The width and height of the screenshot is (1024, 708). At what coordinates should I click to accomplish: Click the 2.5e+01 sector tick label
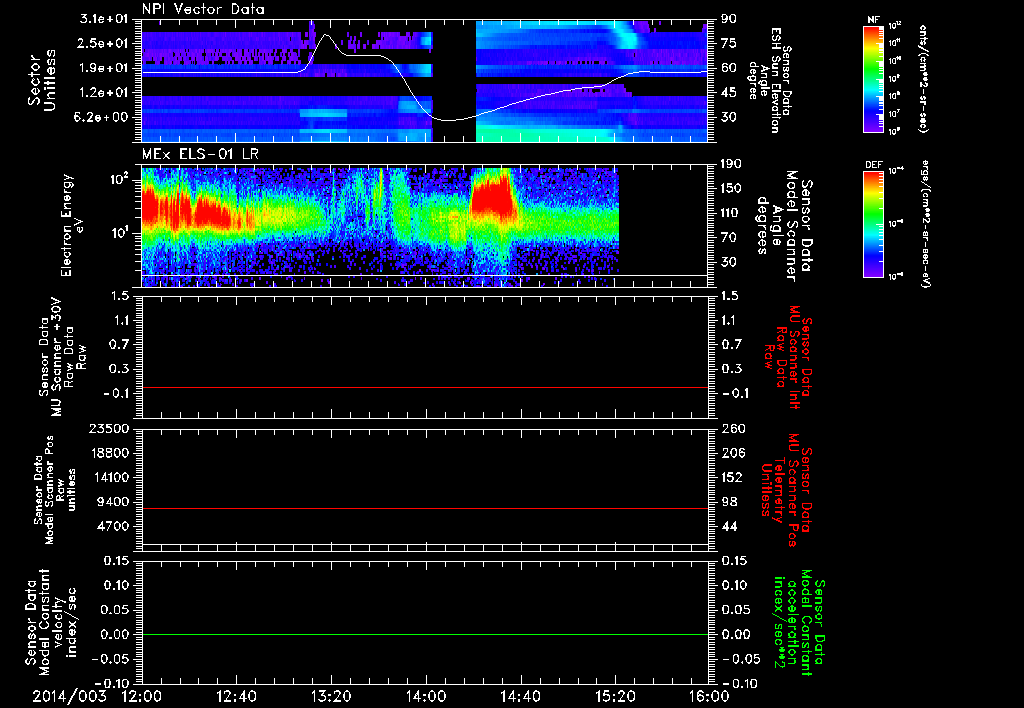(x=105, y=43)
